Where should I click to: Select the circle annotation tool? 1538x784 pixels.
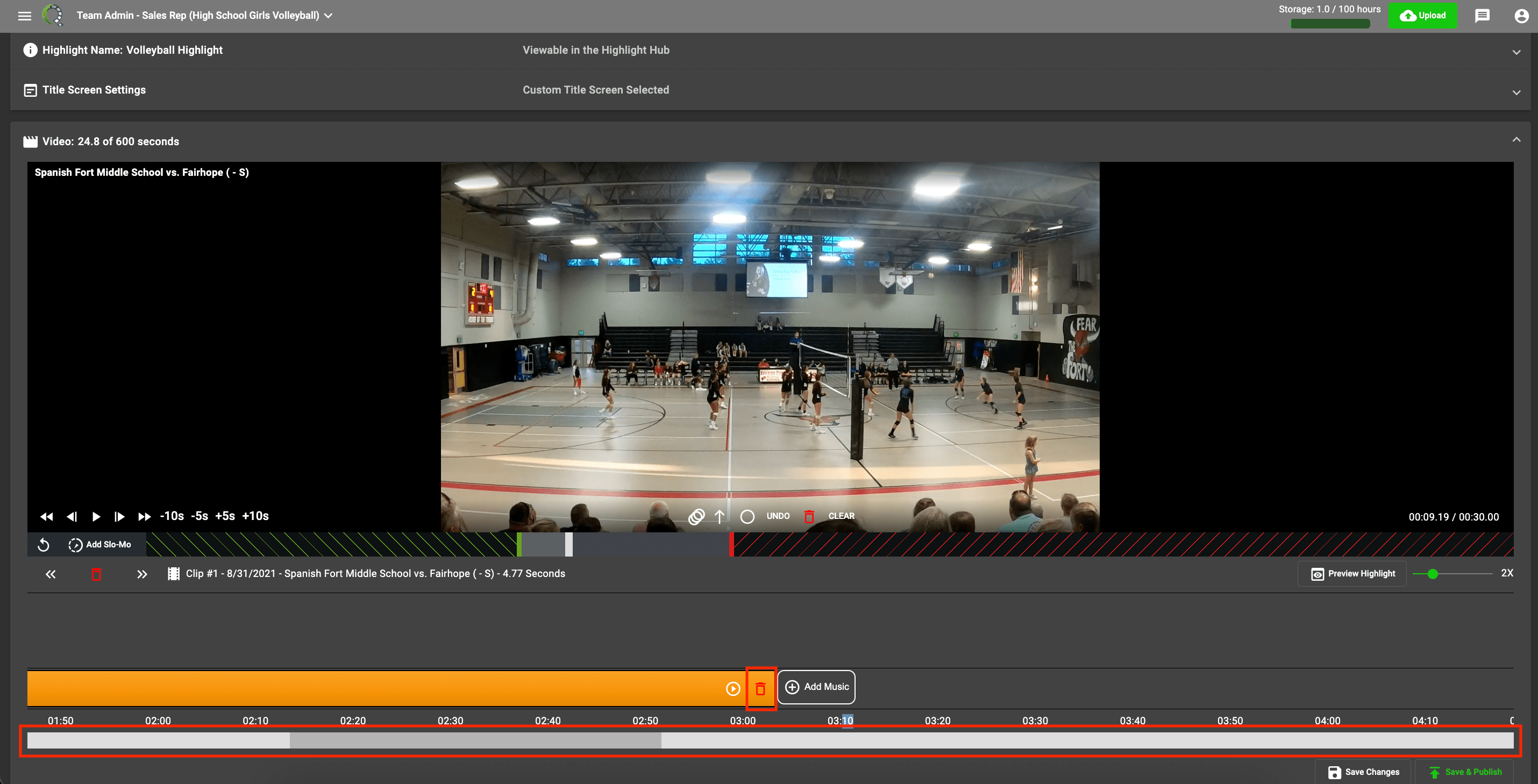(747, 516)
